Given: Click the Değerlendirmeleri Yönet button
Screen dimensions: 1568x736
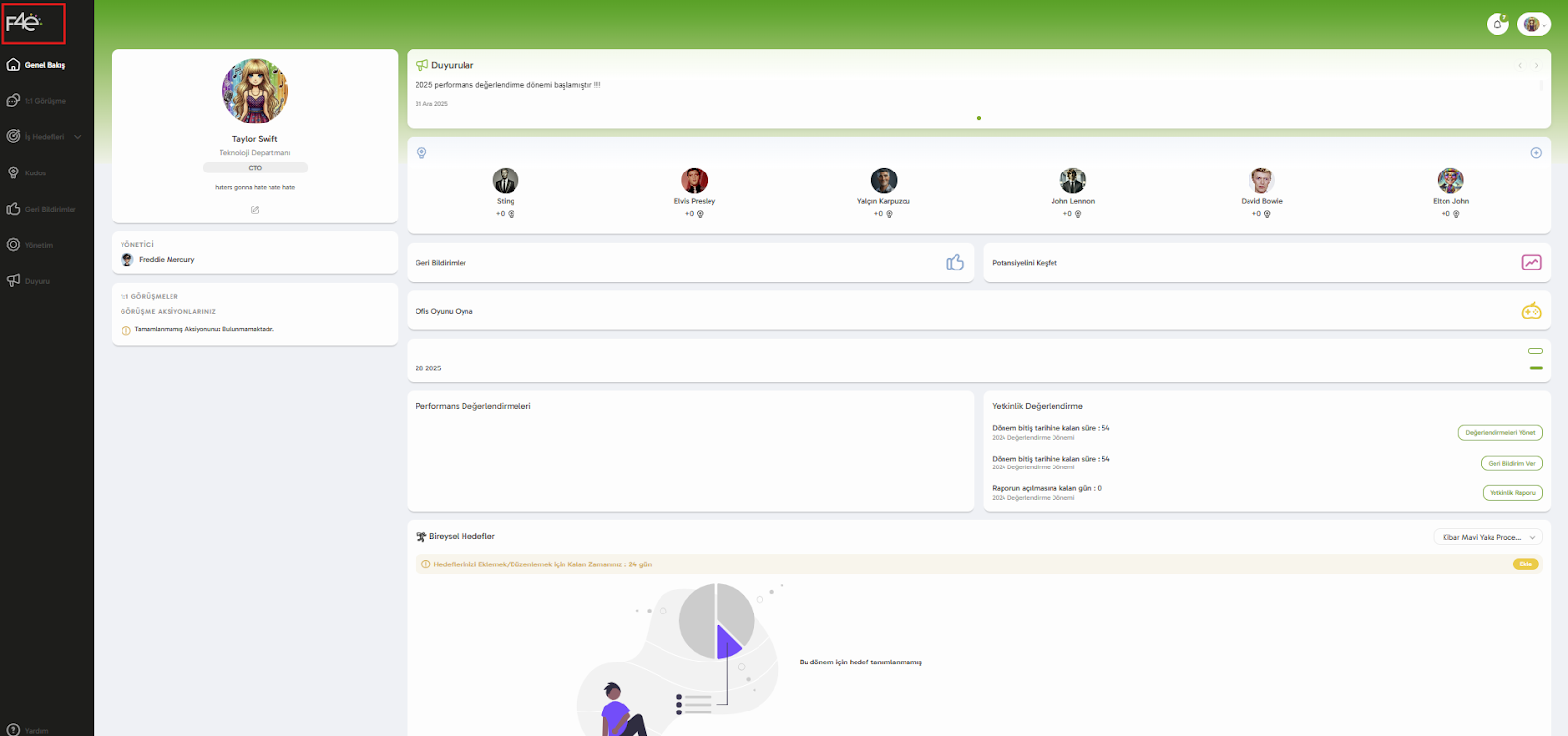Looking at the screenshot, I should tap(1499, 433).
